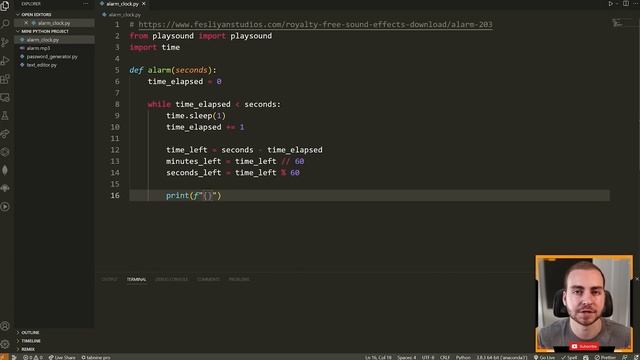This screenshot has width=640, height=360.
Task: Click the Spell checker status item
Action: [569, 357]
